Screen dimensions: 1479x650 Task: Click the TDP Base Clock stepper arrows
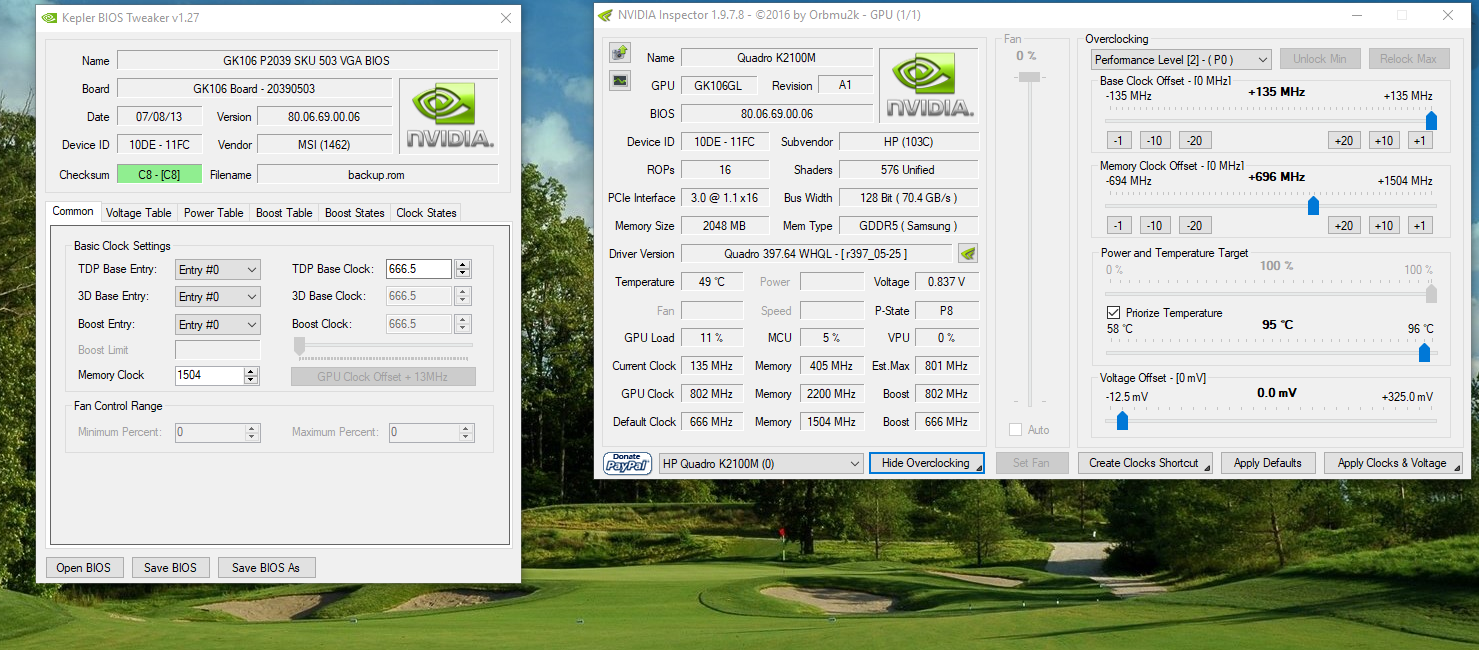[x=462, y=269]
